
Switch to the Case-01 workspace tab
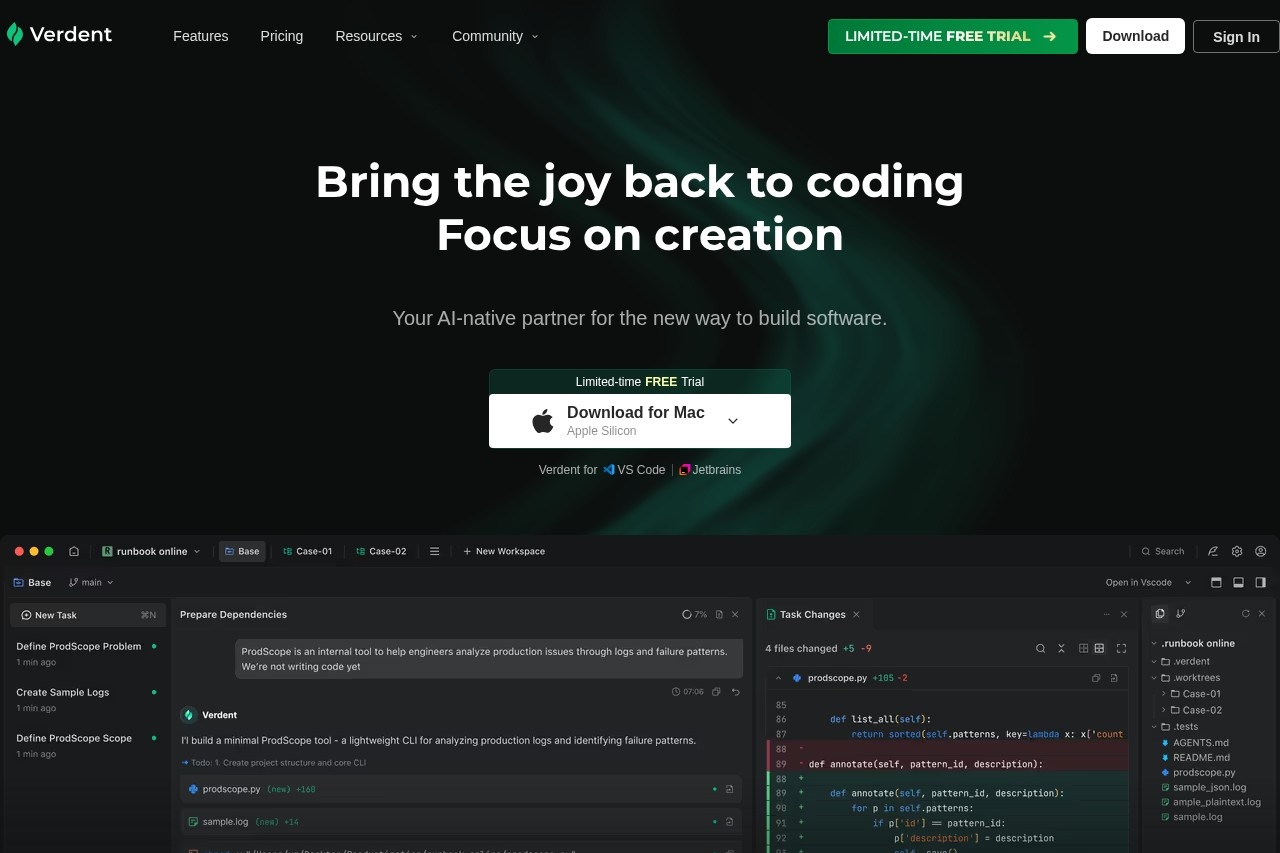tap(307, 551)
